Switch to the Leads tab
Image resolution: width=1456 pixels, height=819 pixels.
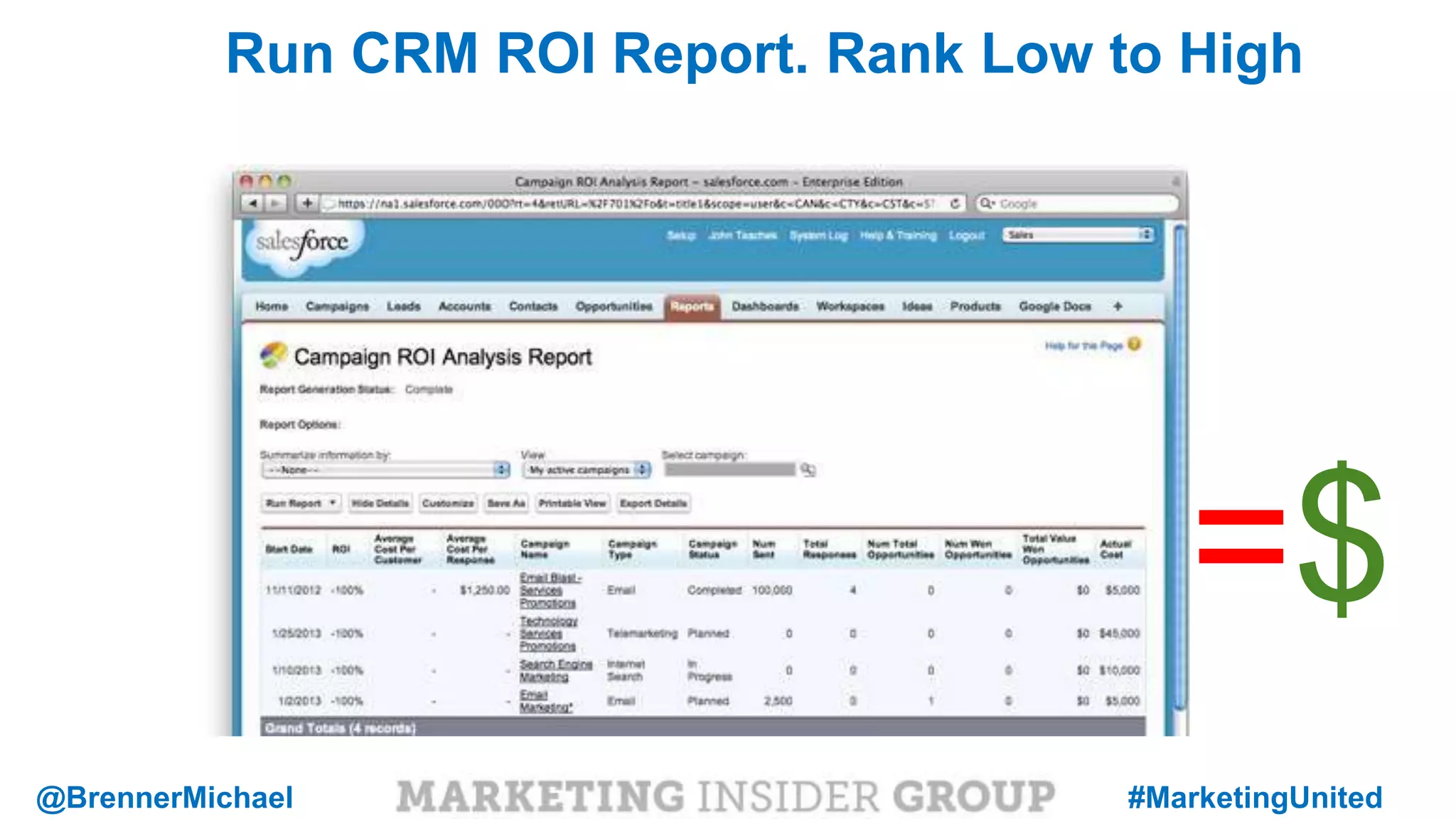click(403, 306)
